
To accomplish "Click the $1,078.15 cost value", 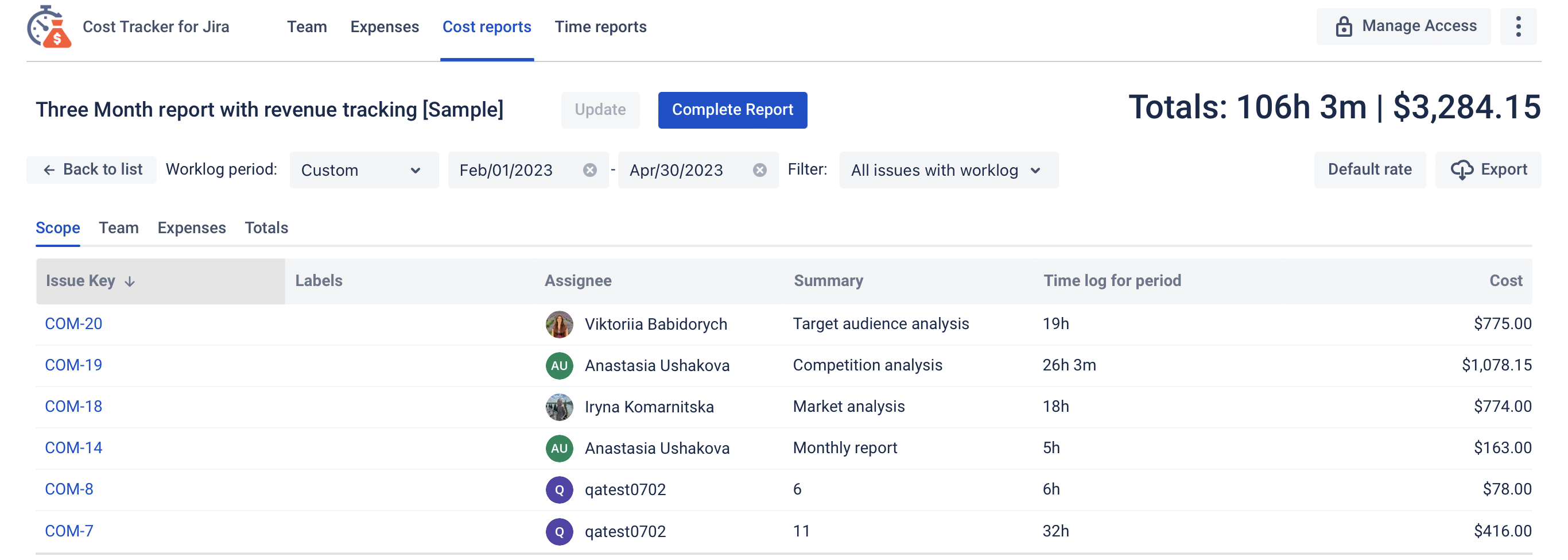I will 1496,365.
